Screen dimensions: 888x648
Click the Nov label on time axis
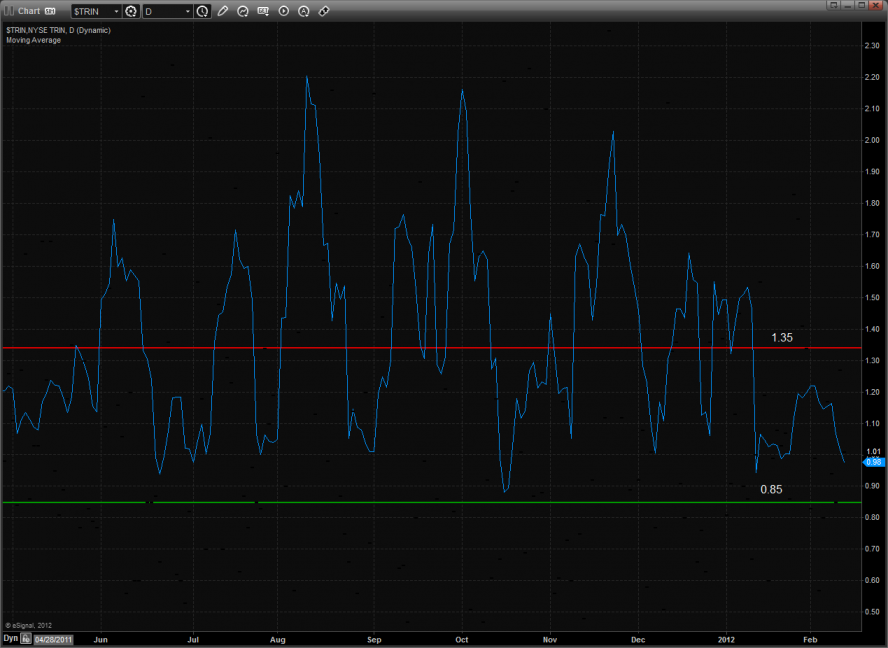pos(549,640)
